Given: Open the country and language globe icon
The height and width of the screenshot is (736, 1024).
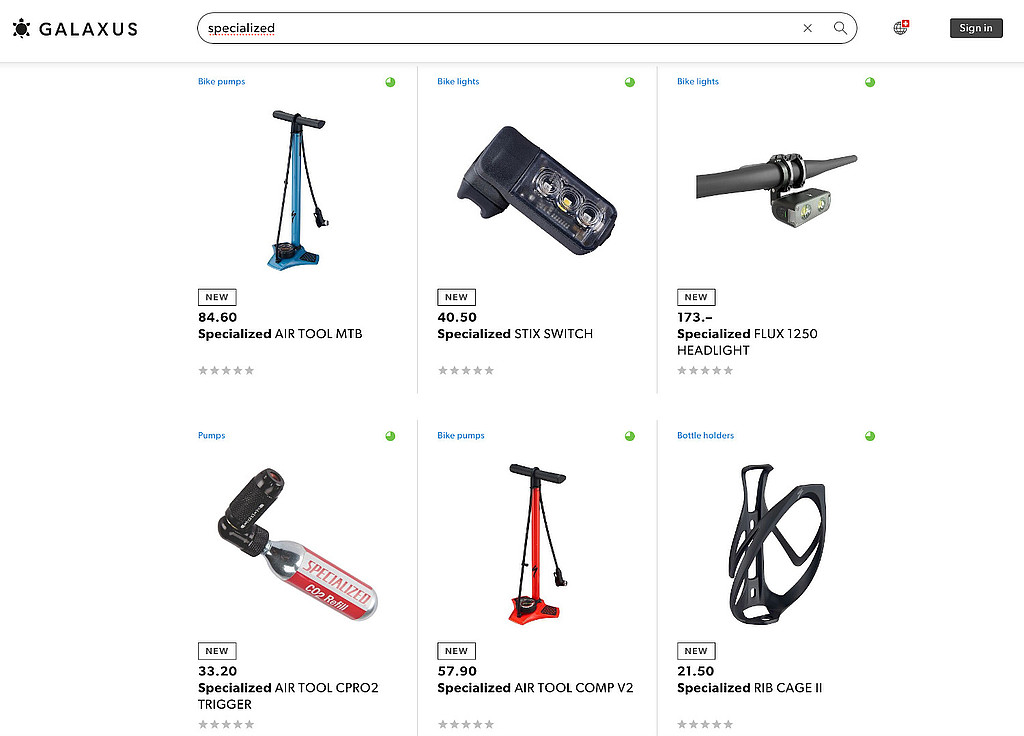Looking at the screenshot, I should (x=901, y=27).
